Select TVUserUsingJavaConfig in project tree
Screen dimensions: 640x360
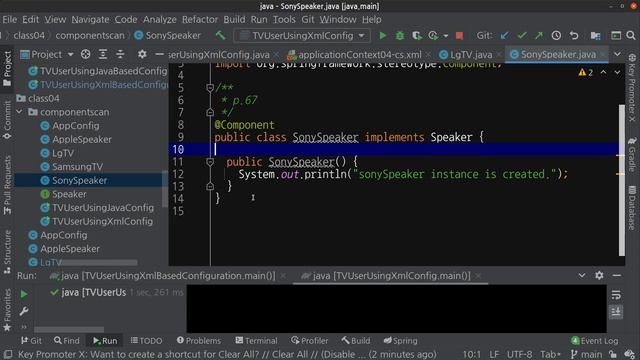(103, 208)
